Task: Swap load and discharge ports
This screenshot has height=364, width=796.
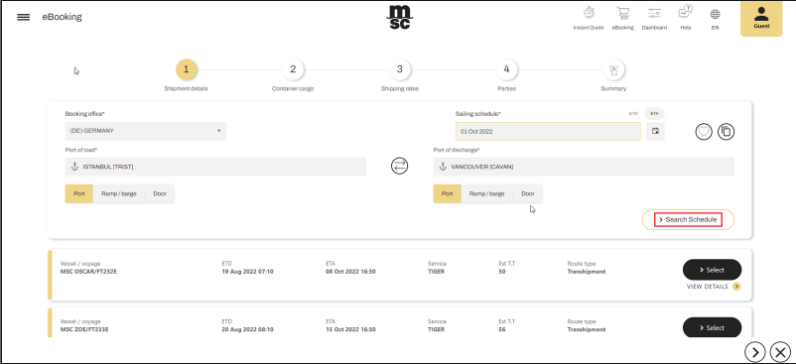Action: (400, 166)
